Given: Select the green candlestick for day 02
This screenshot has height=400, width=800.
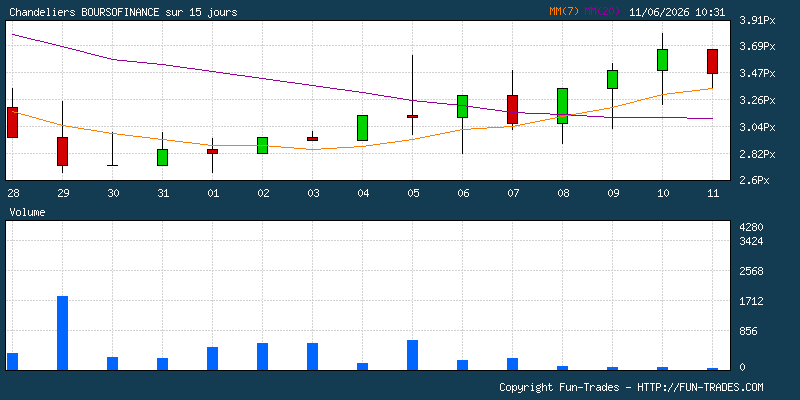Looking at the screenshot, I should click(x=262, y=145).
